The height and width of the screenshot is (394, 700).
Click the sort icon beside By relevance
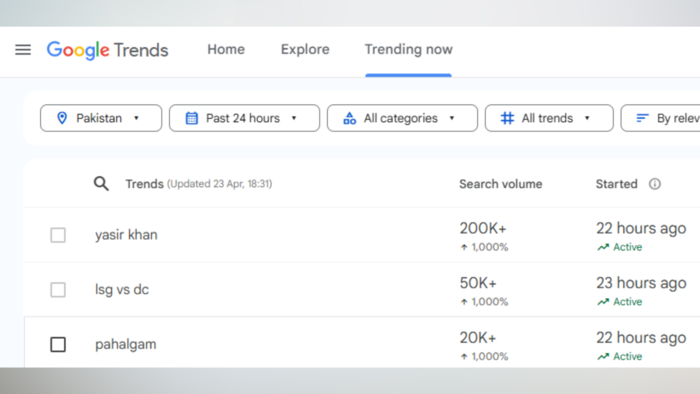point(642,118)
